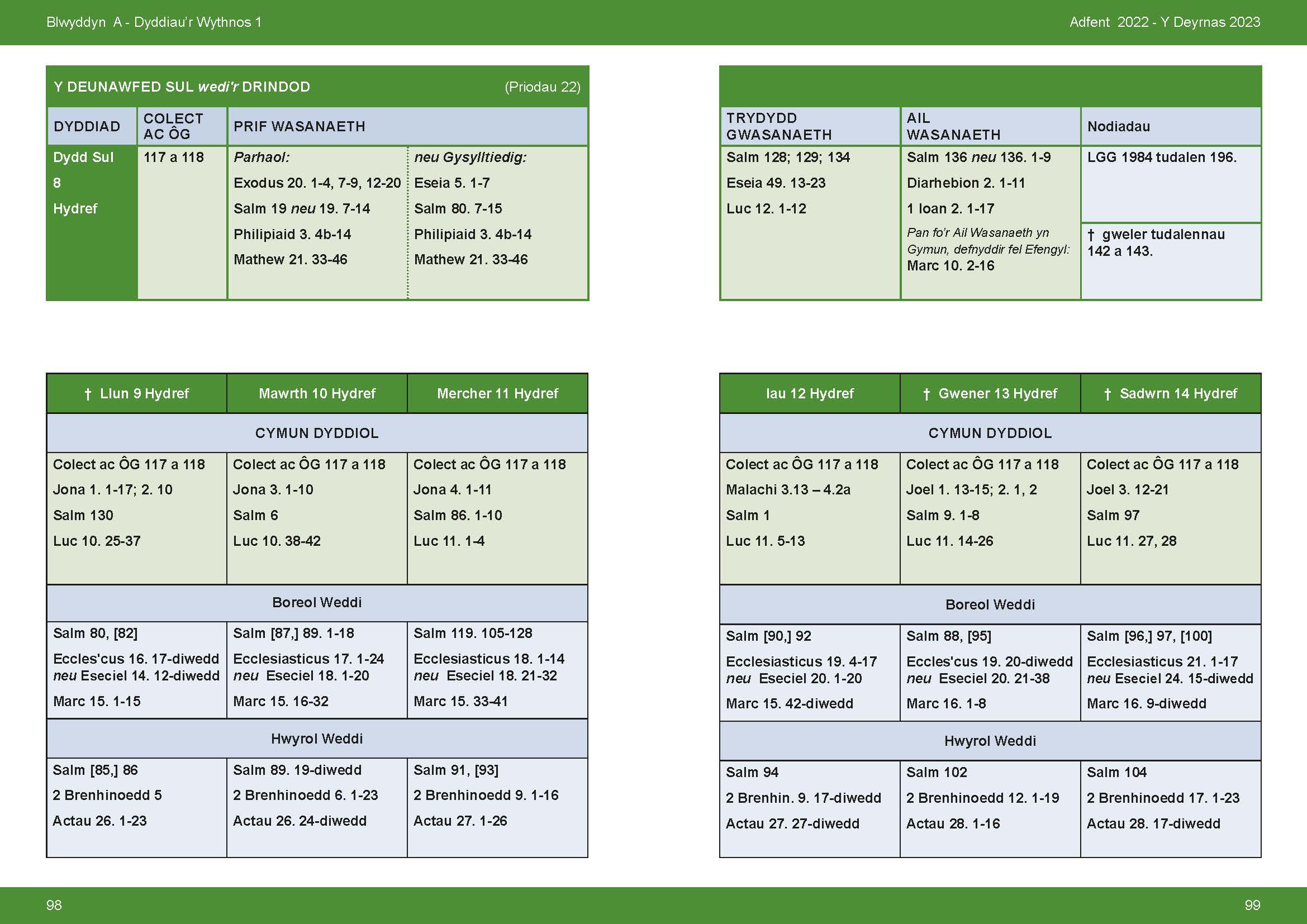Click the left CYMUN DYDDIOL section band

pyautogui.click(x=316, y=433)
